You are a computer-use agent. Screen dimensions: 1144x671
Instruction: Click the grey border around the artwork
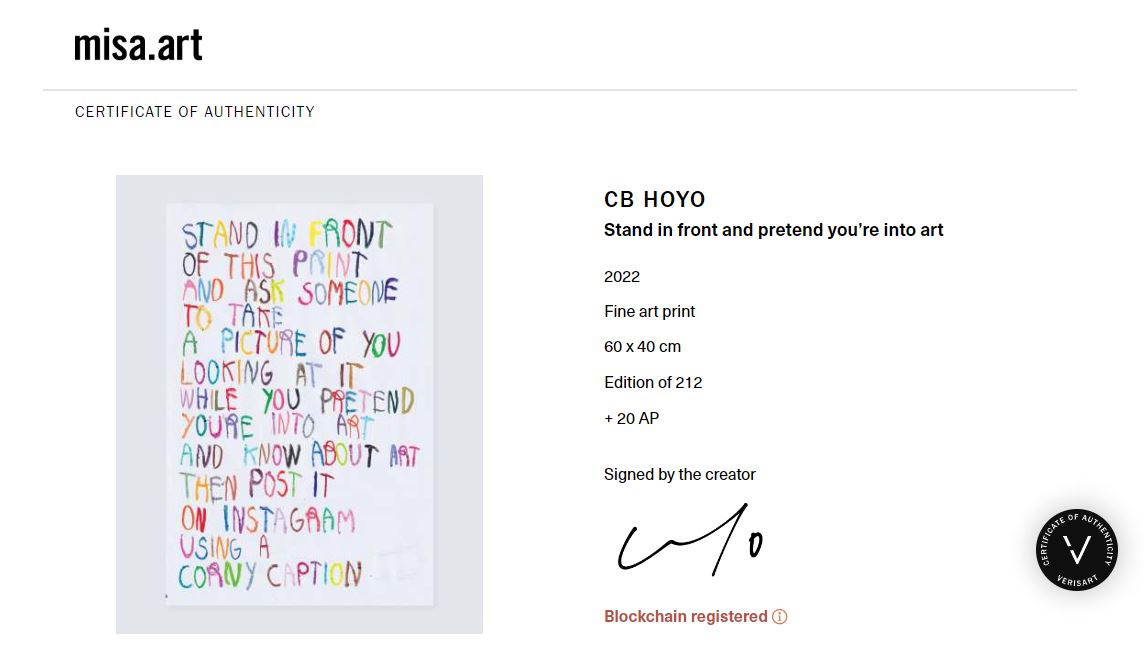140,400
